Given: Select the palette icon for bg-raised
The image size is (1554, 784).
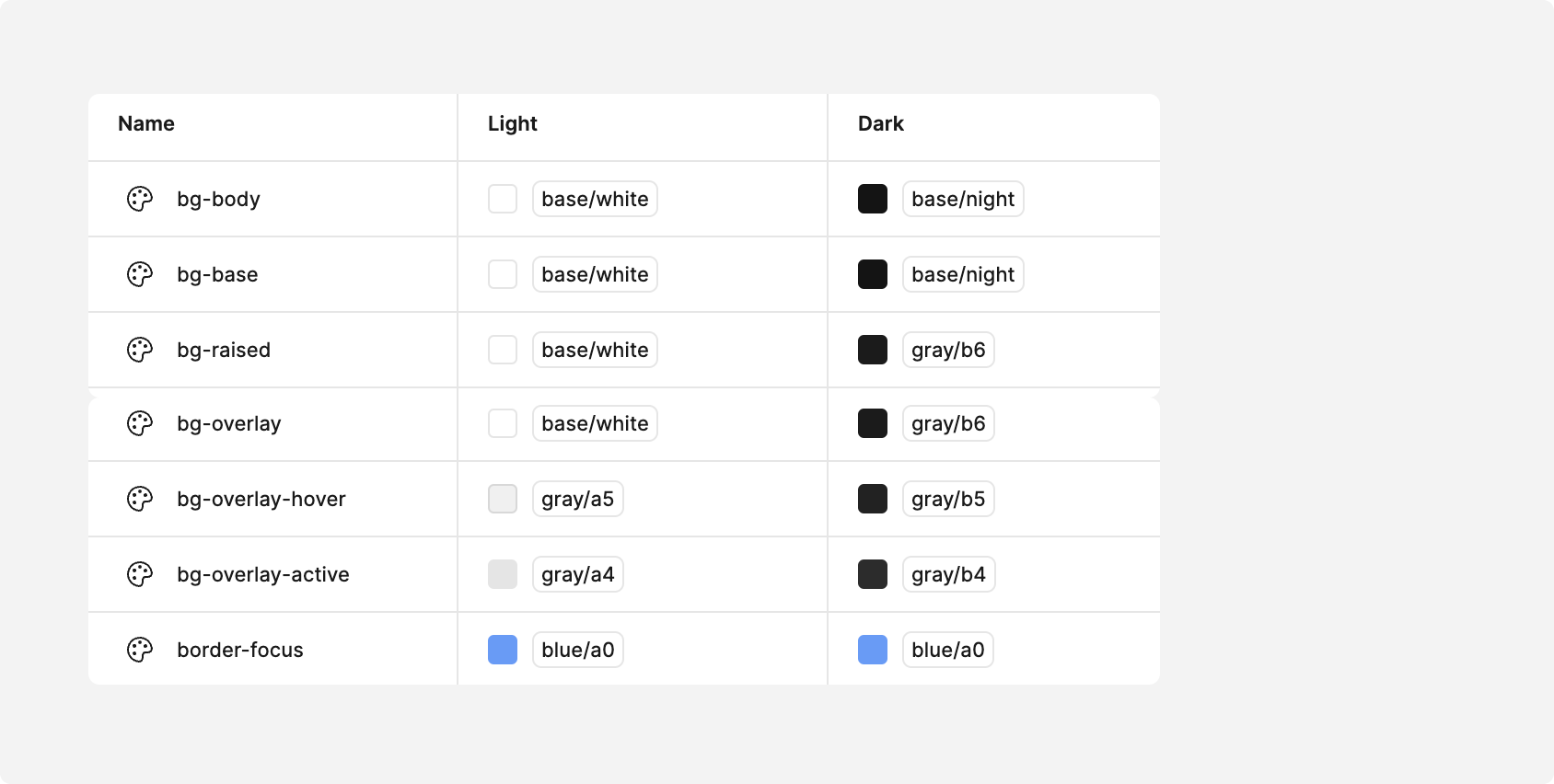Looking at the screenshot, I should [139, 349].
